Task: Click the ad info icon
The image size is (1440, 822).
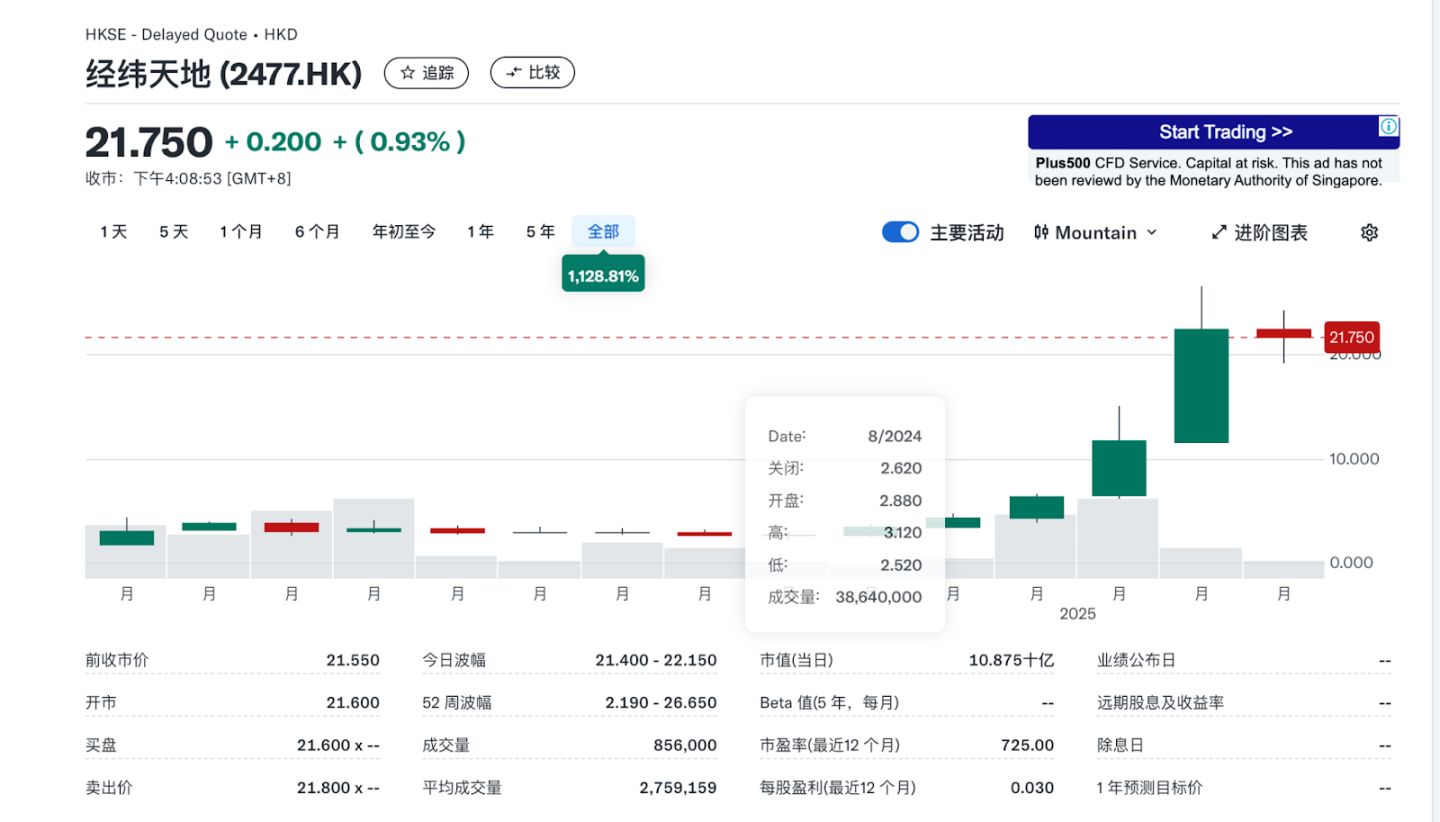Action: point(1389,127)
